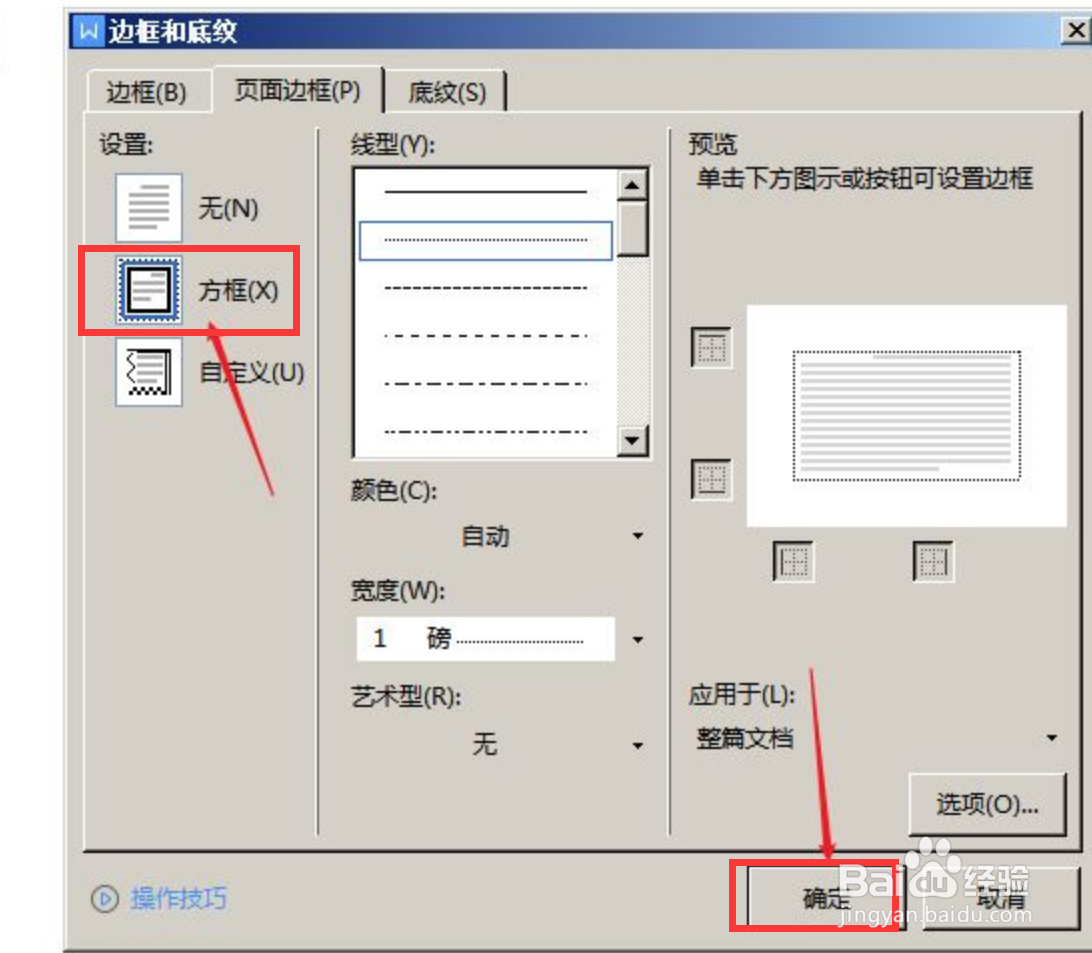Click the WPS icon in dialog title bar

(88, 31)
